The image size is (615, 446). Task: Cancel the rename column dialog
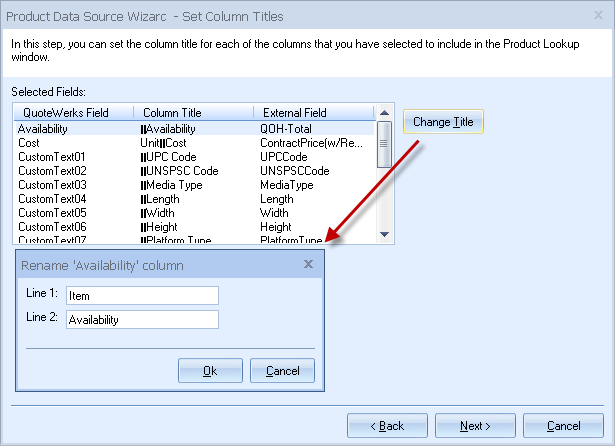pos(283,370)
